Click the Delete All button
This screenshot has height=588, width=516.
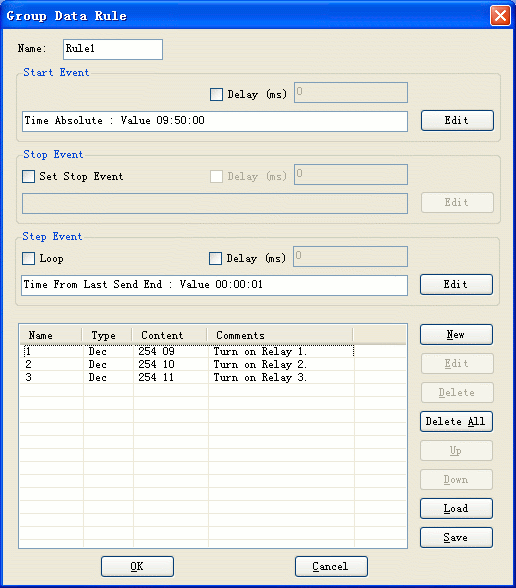(456, 422)
